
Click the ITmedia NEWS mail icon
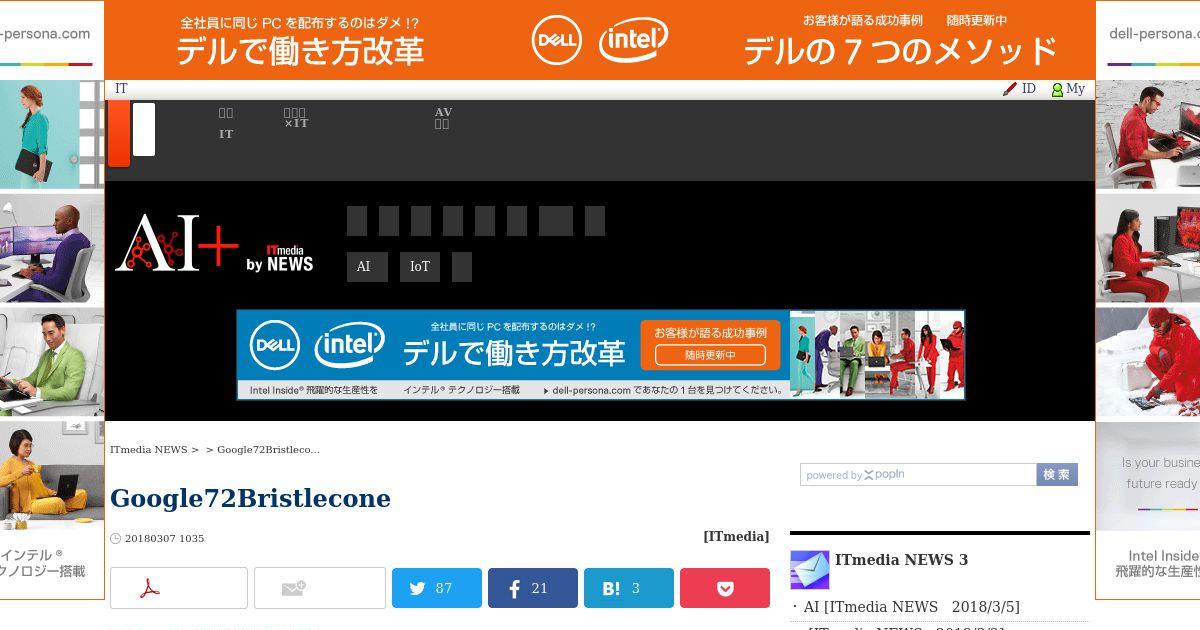click(810, 570)
